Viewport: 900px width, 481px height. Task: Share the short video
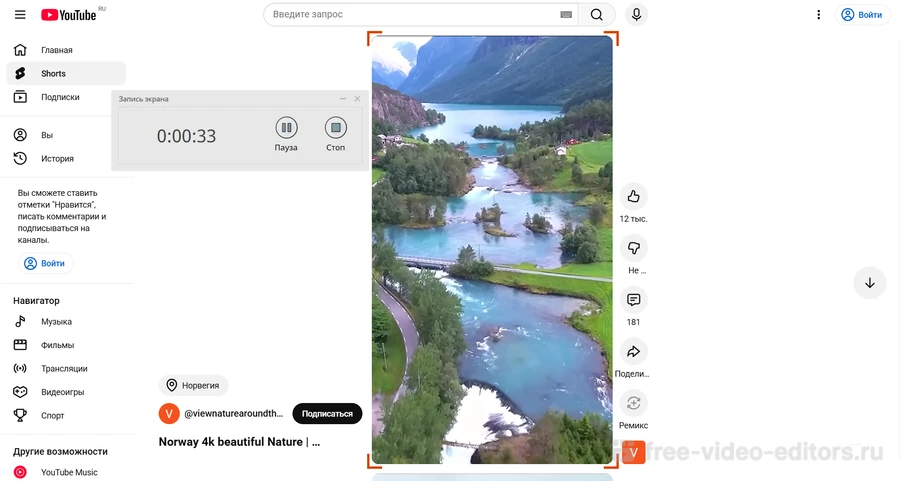pos(633,352)
